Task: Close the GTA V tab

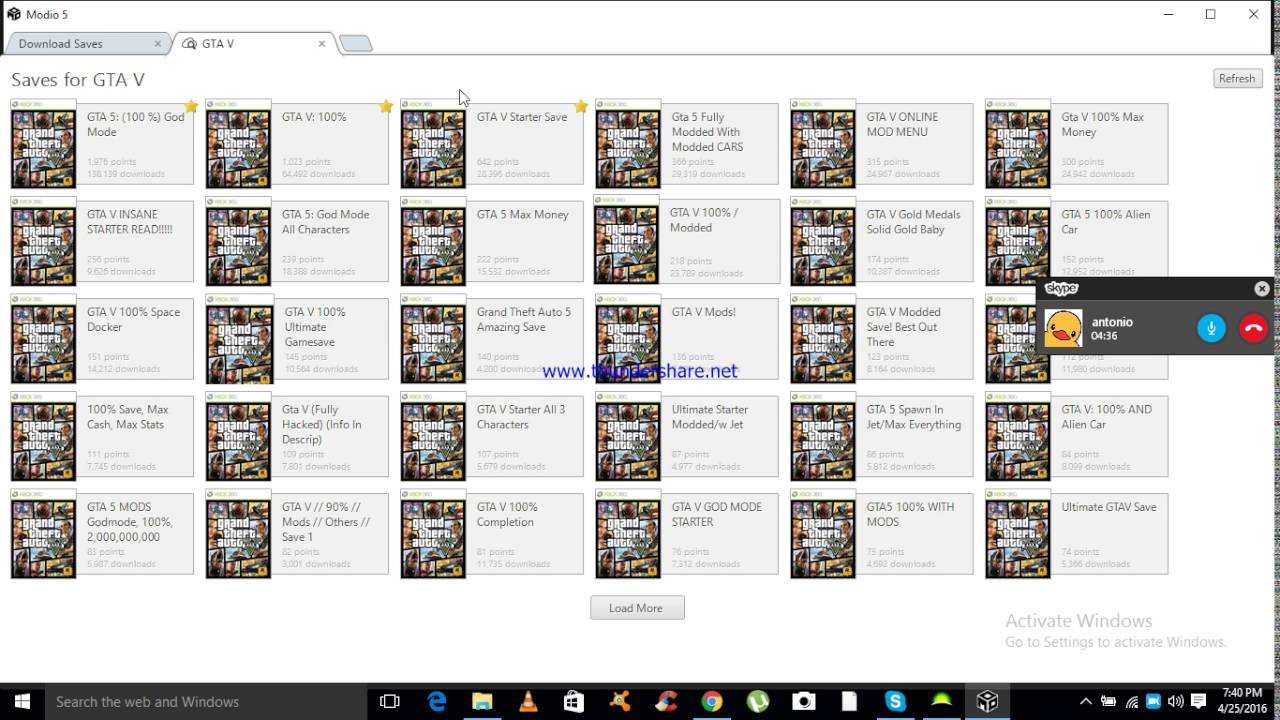Action: pos(322,44)
